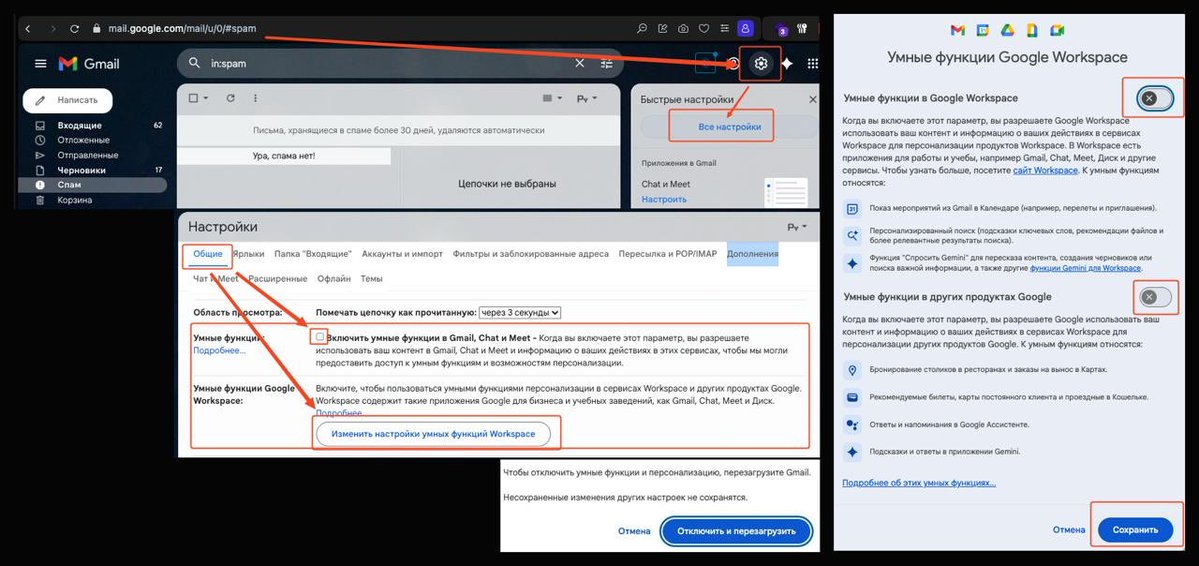
Task: Open the browser snapshot camera icon
Action: [683, 29]
